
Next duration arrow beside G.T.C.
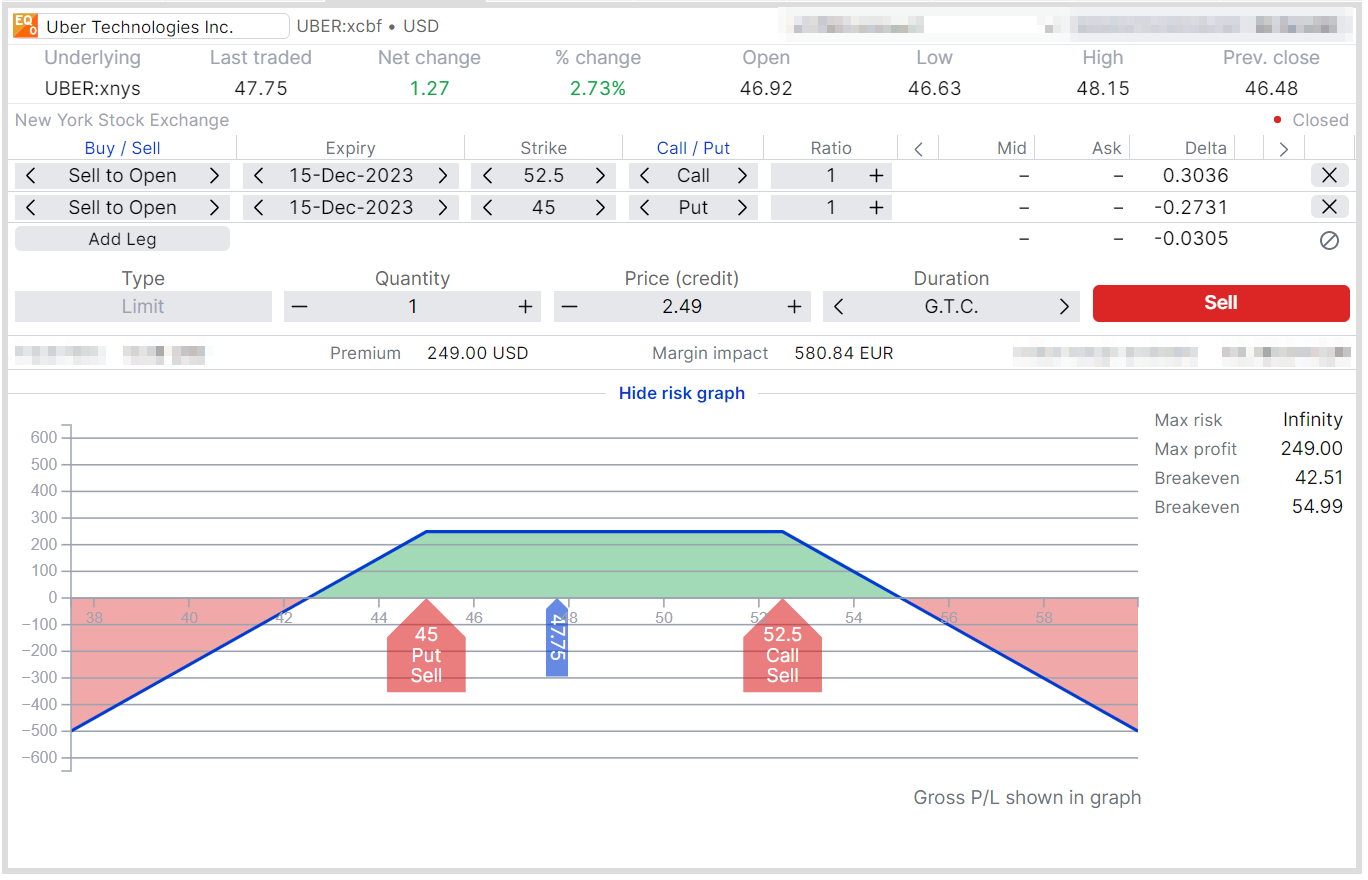(1064, 307)
